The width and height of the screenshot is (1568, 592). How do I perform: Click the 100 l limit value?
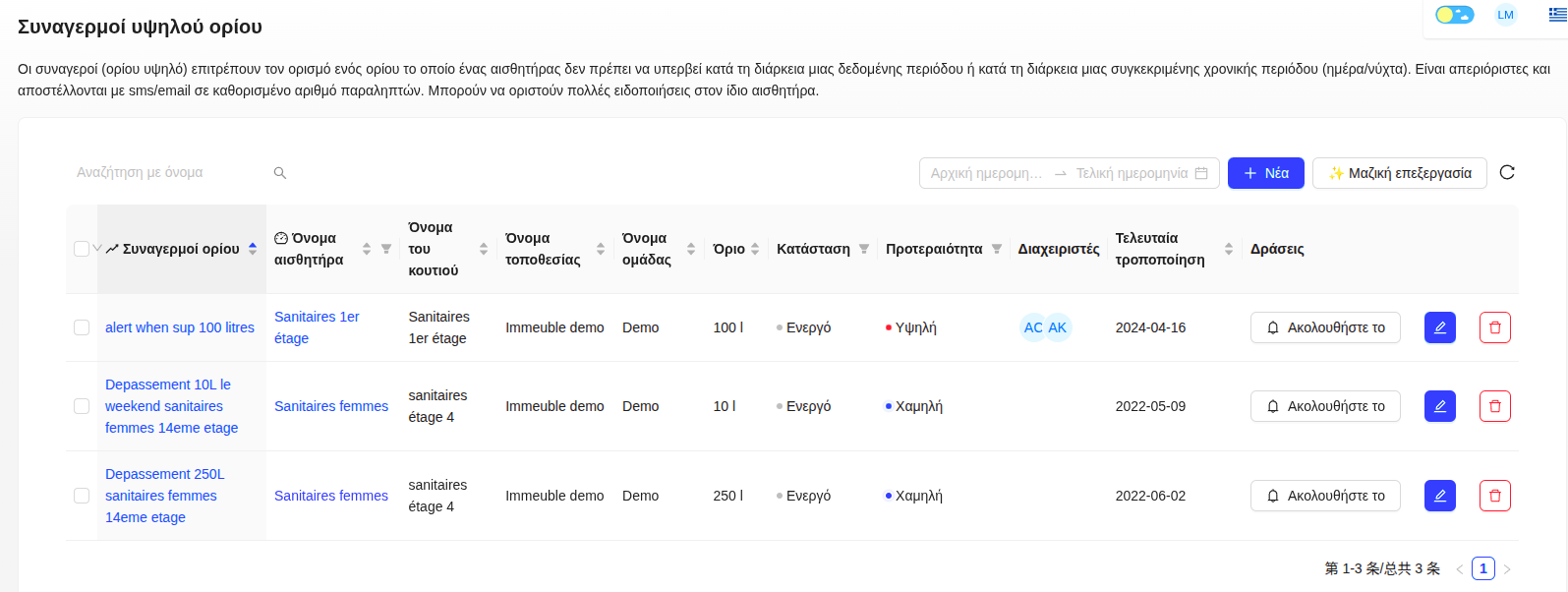[x=728, y=327]
